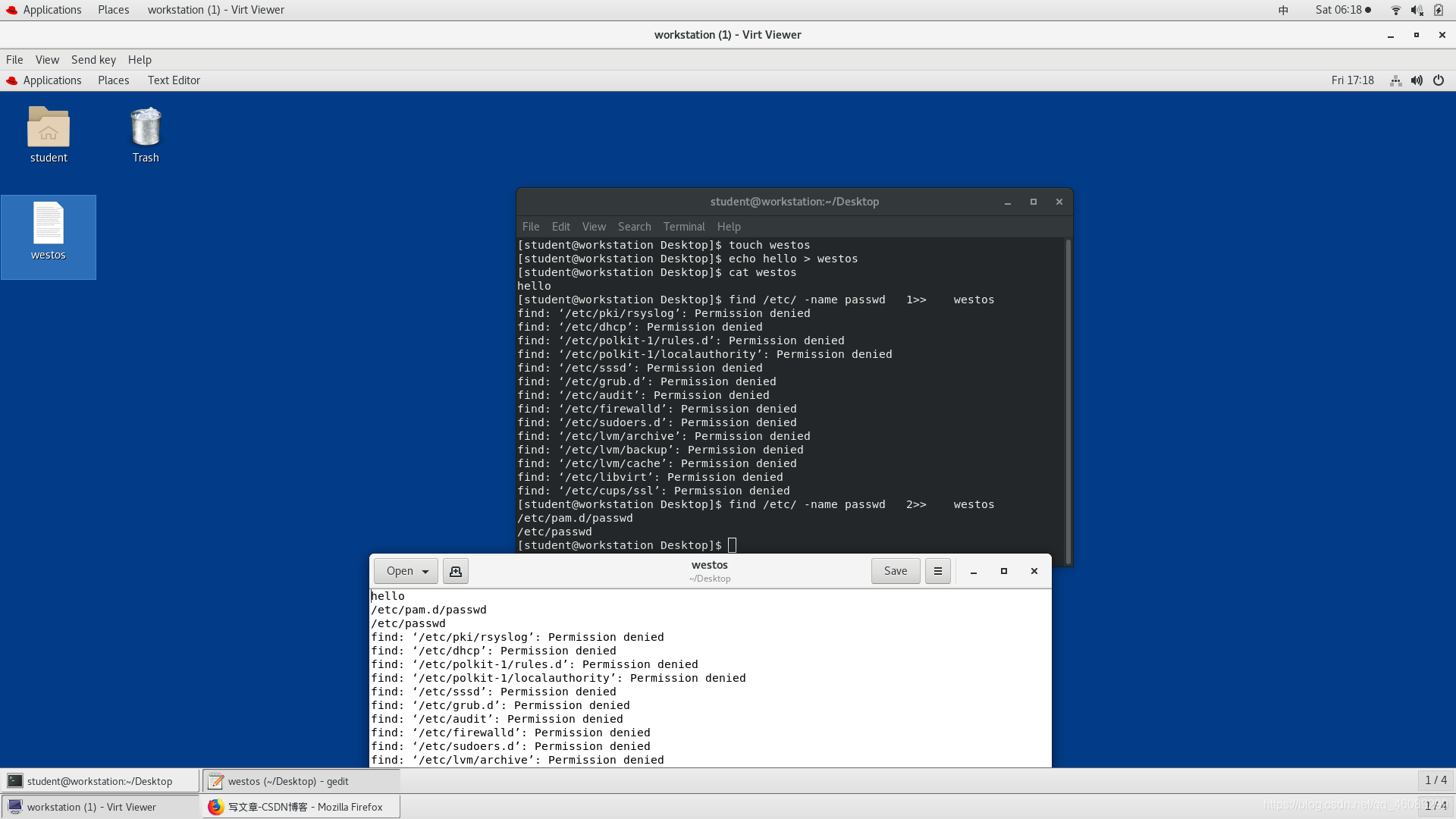Open guest Text Editor app menu
Viewport: 1456px width, 819px height.
(x=174, y=80)
